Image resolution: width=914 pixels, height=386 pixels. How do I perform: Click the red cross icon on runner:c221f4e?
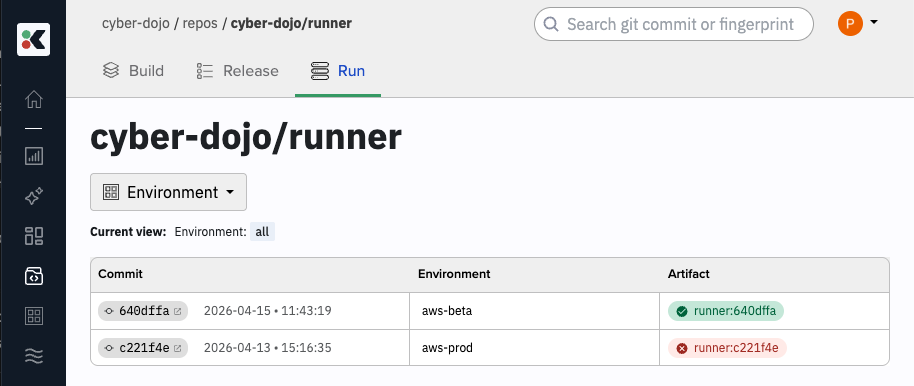[x=681, y=349]
